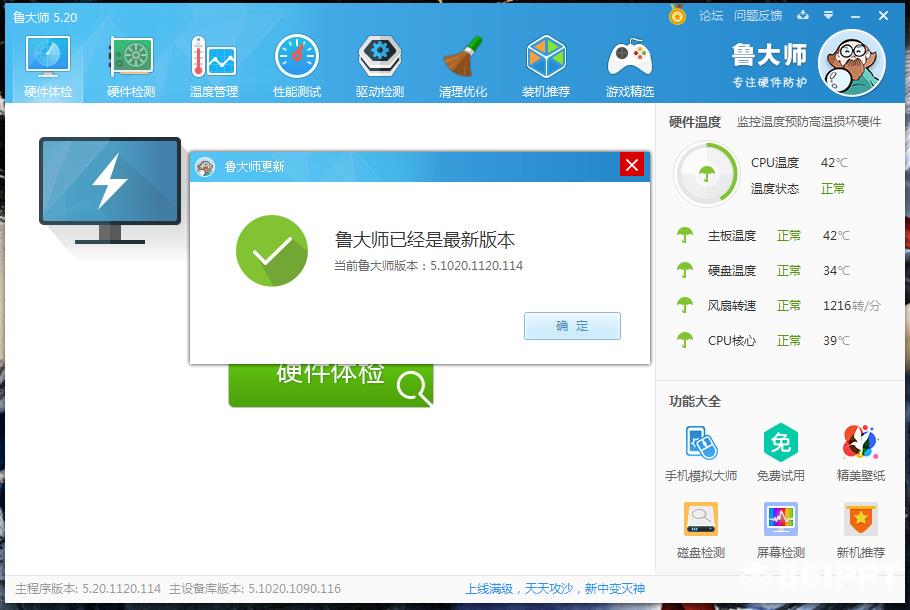910x610 pixels.
Task: Open 清理优化 tab
Action: [463, 67]
